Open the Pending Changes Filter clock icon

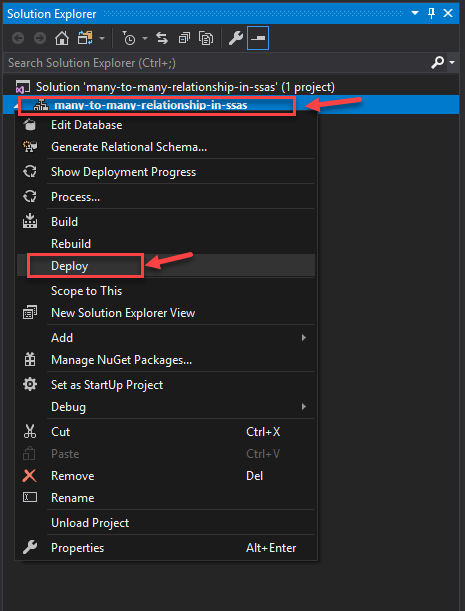pos(128,38)
